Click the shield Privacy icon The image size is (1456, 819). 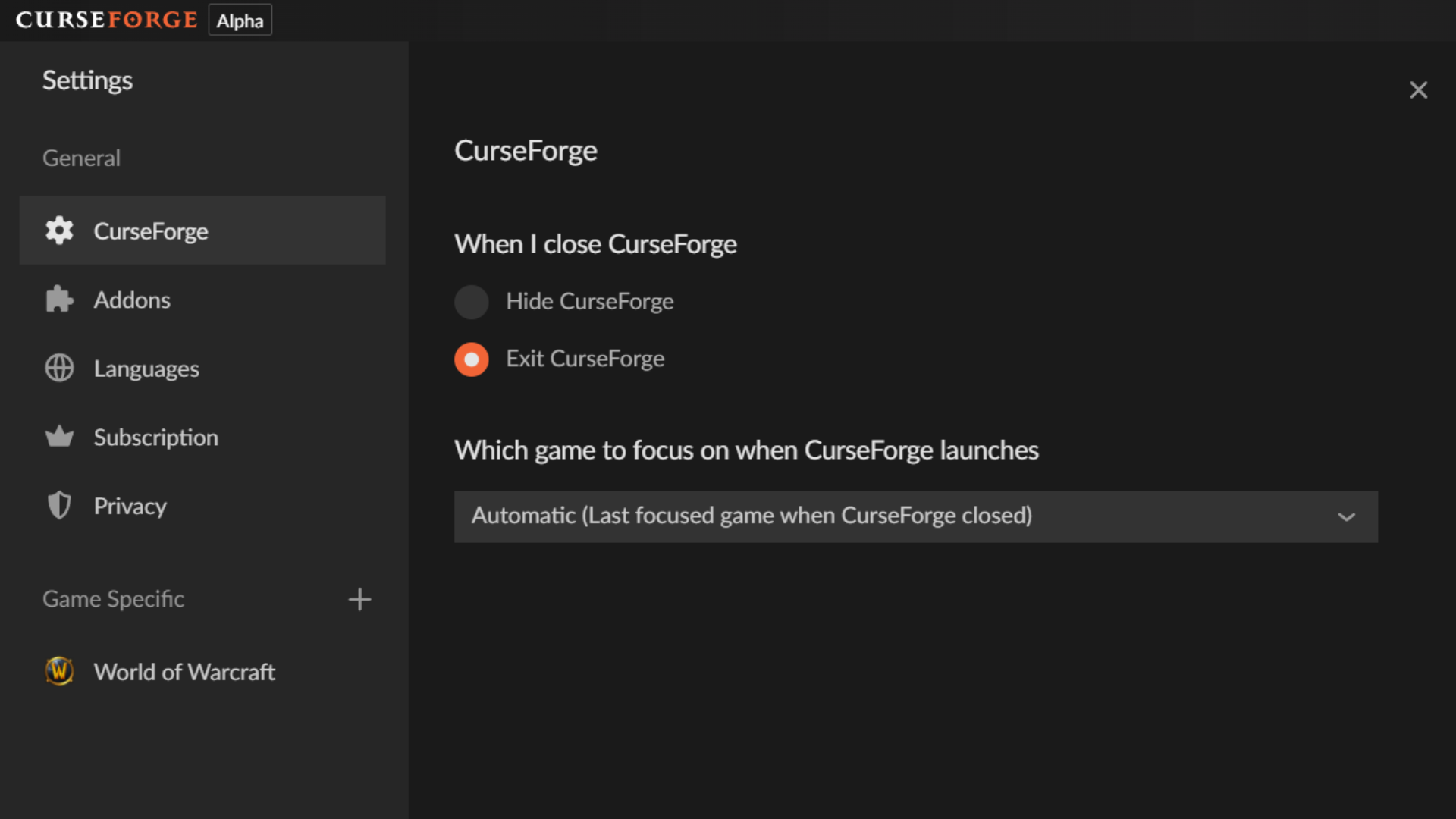[59, 506]
